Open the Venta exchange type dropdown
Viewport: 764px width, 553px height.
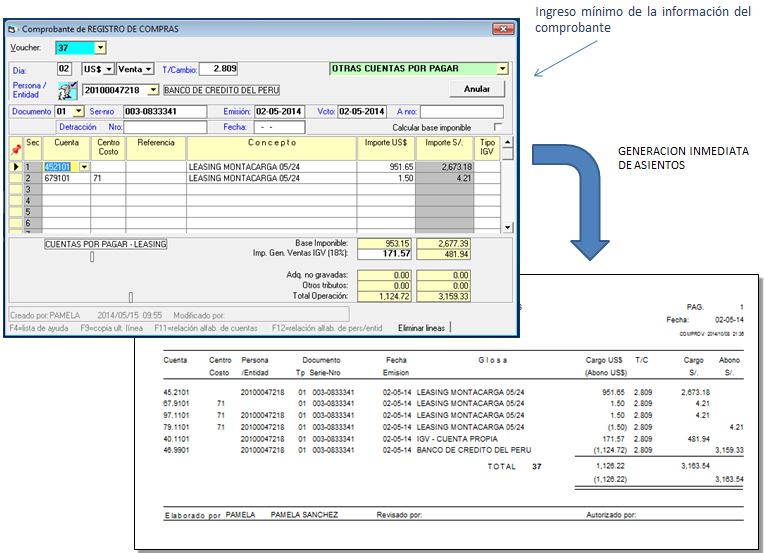[x=149, y=69]
